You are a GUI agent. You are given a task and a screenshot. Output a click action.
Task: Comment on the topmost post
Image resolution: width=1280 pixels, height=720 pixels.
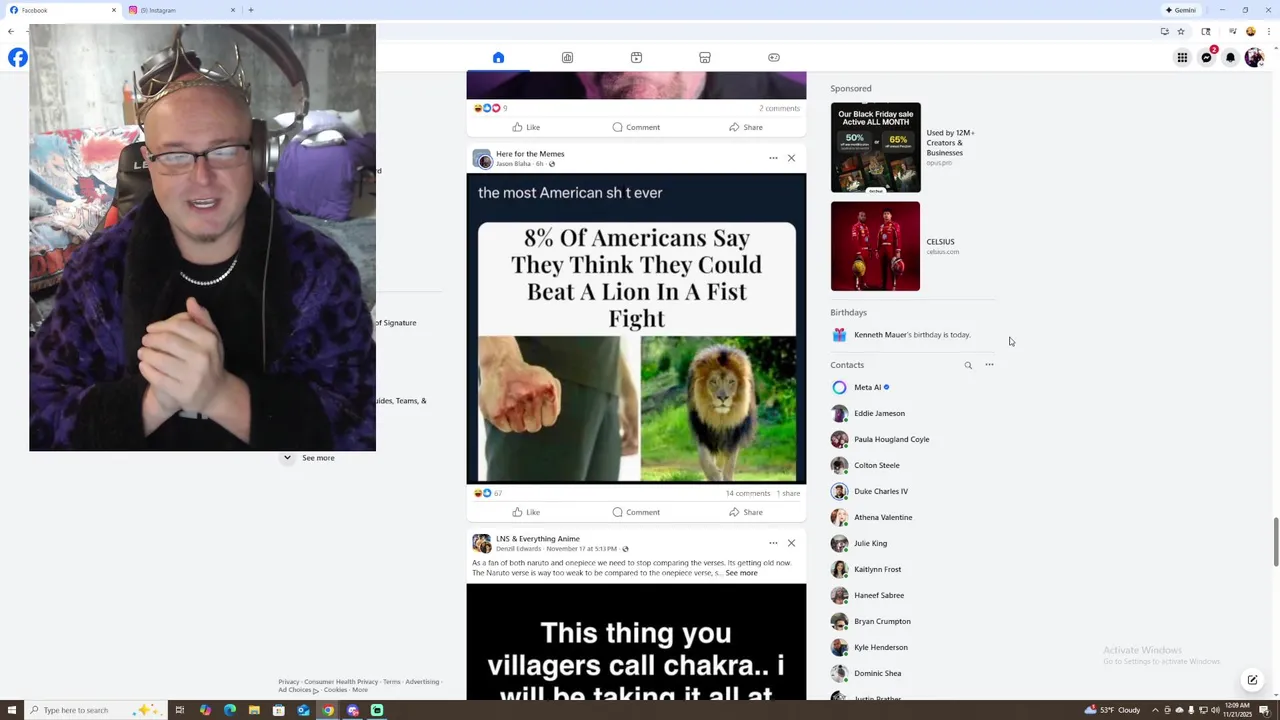(x=636, y=127)
